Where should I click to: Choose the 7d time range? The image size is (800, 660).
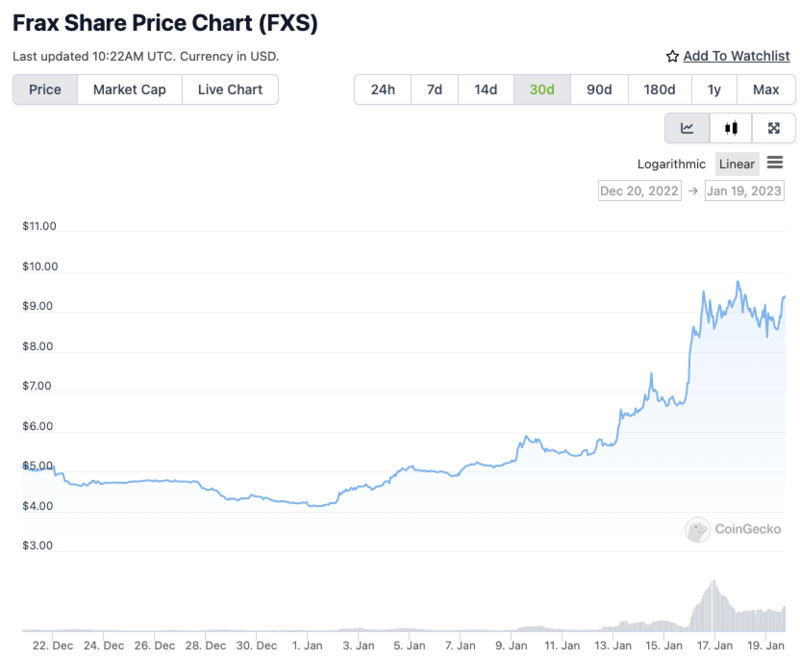point(434,89)
